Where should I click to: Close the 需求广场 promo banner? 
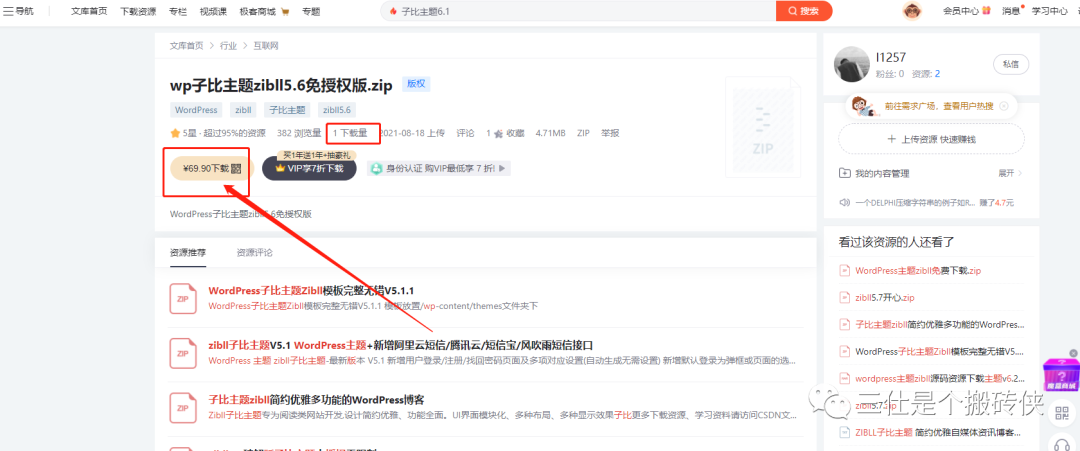tap(1004, 106)
